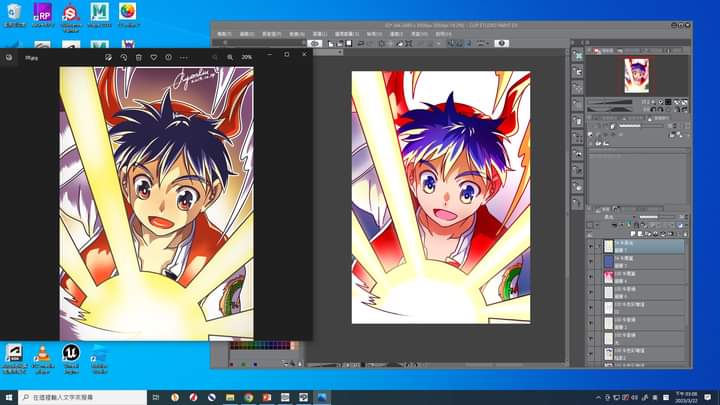
Task: Click the Scale/Rotate transform icon in command bar
Action: [409, 44]
